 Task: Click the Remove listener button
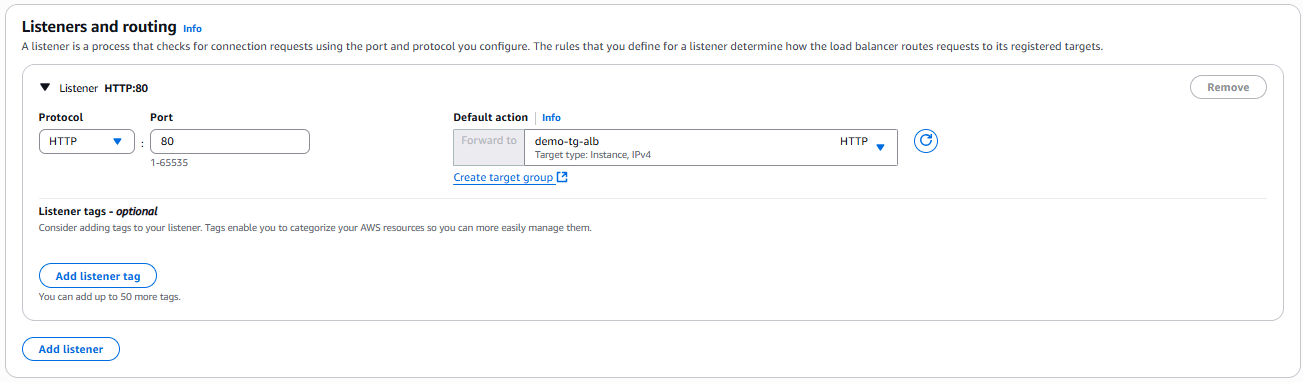tap(1228, 87)
